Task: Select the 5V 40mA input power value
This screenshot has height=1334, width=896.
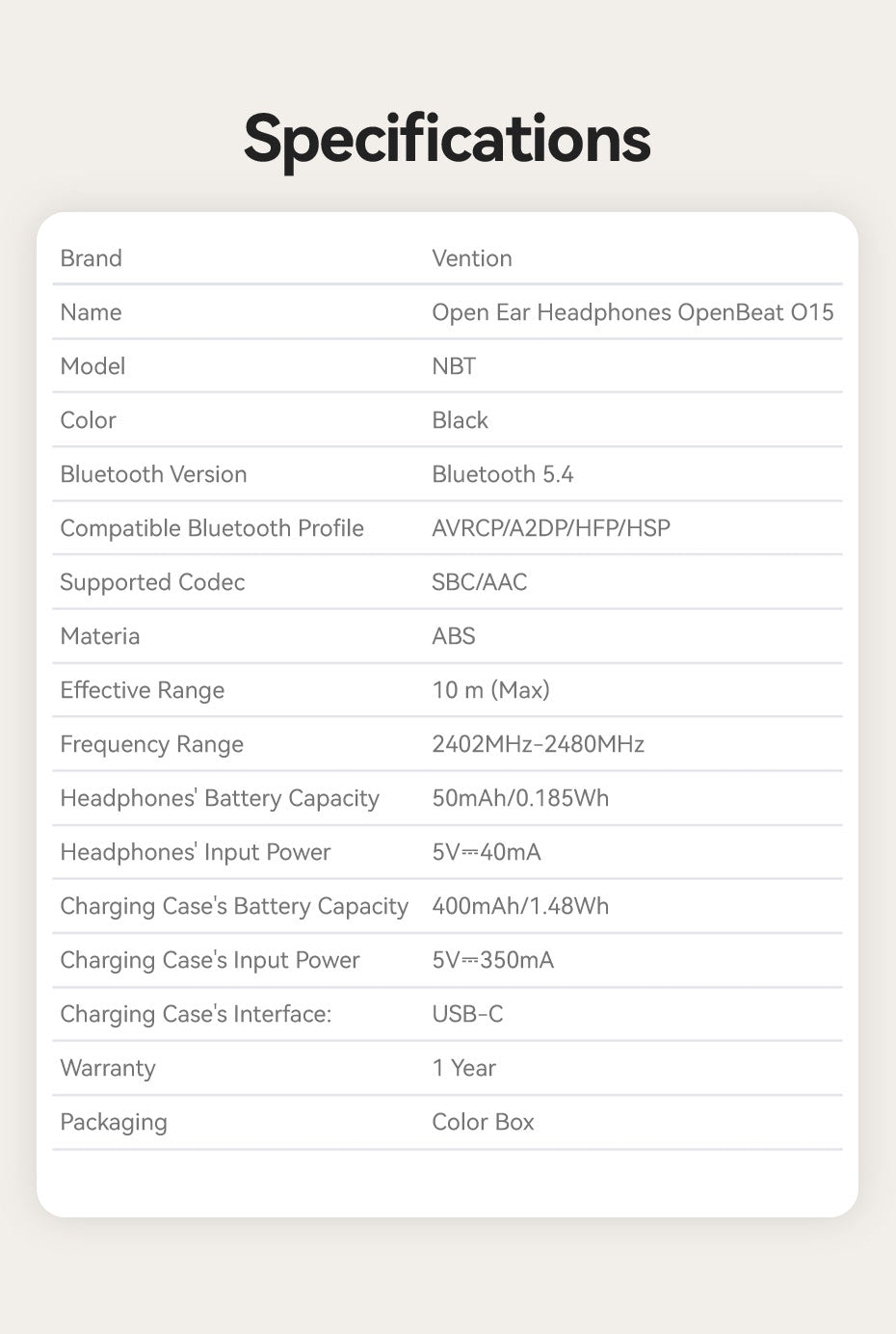Action: (487, 852)
